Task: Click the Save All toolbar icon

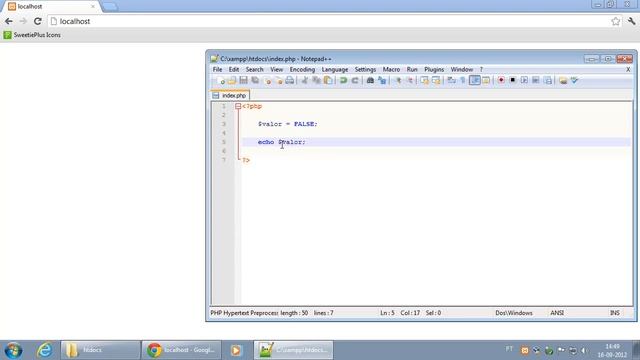Action: (x=255, y=80)
